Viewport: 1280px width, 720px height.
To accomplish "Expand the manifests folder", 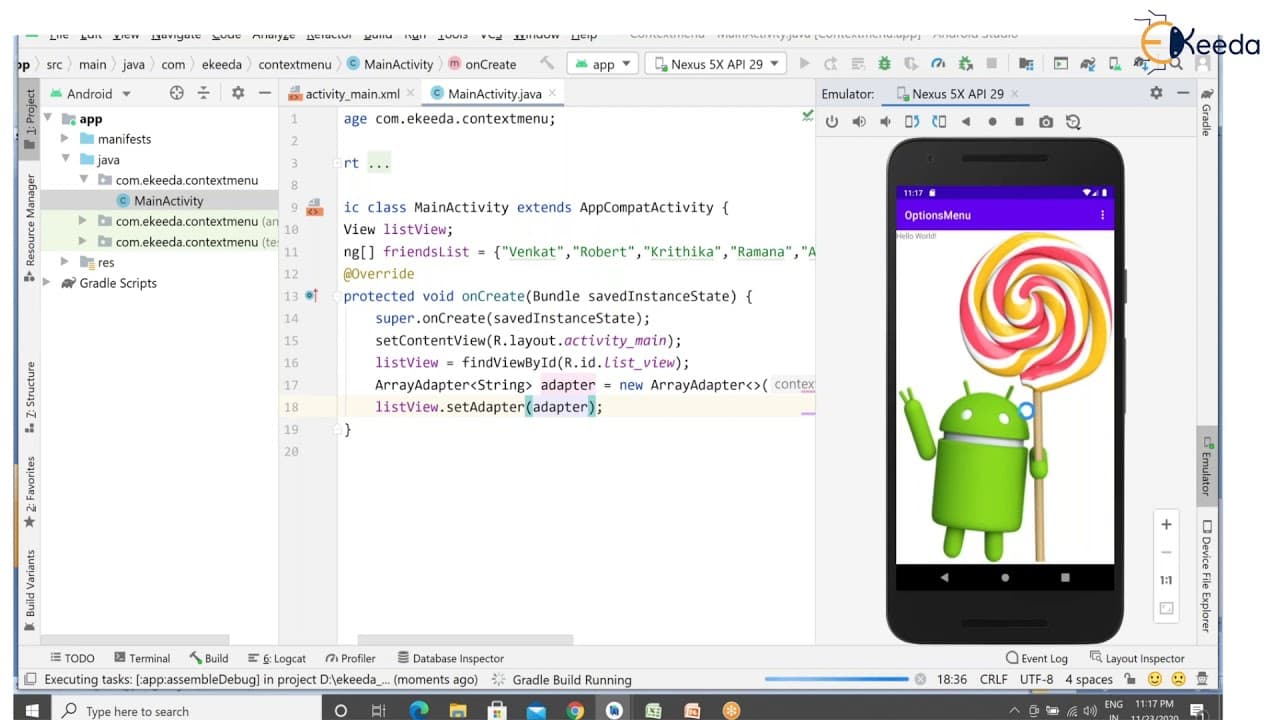I will [x=66, y=139].
